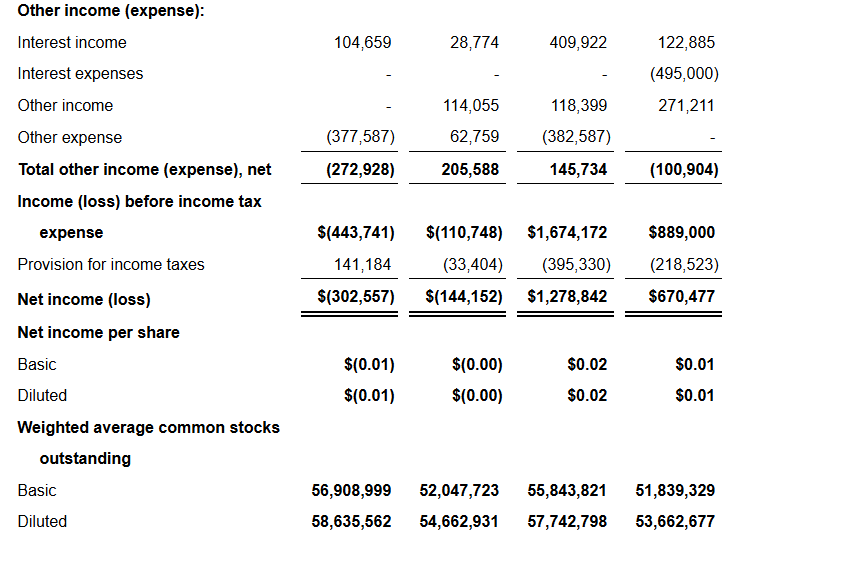The height and width of the screenshot is (574, 854).
Task: Select the "Net income (loss)" row label
Action: pos(84,299)
